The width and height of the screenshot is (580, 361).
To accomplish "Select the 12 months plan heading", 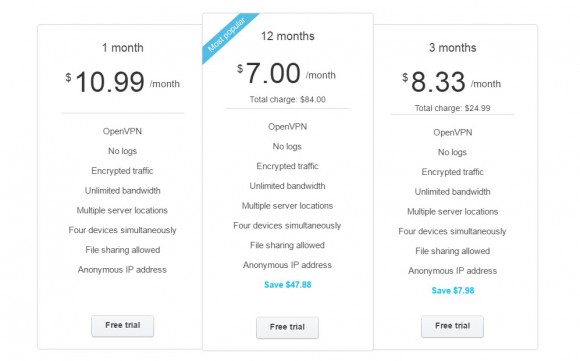I will pyautogui.click(x=287, y=36).
